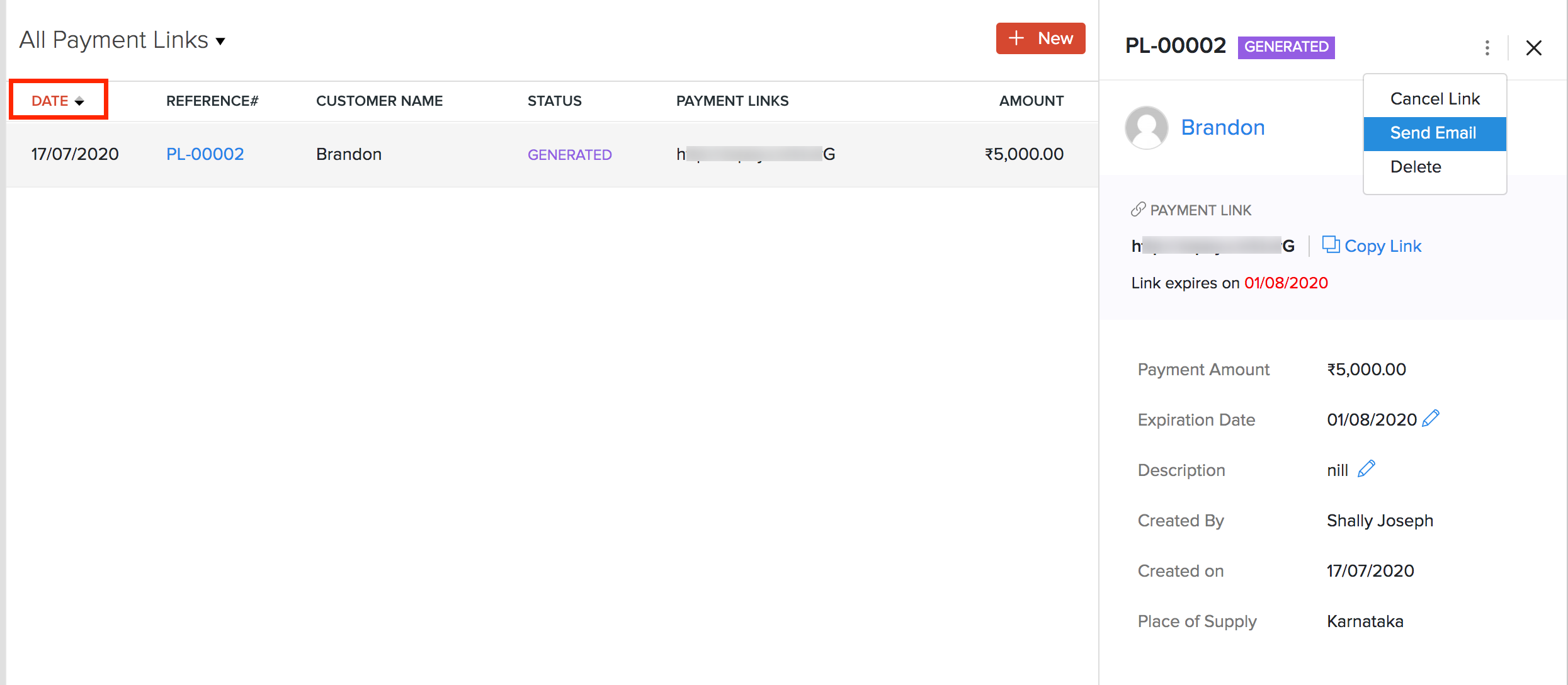Toggle the DATE column sort order
The image size is (1568, 685).
[x=50, y=99]
